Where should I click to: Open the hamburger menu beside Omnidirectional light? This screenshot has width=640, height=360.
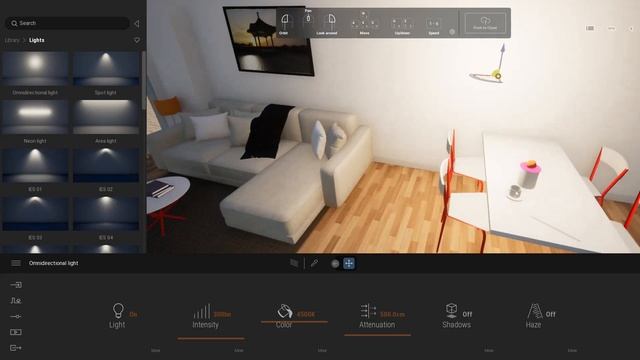[x=16, y=263]
